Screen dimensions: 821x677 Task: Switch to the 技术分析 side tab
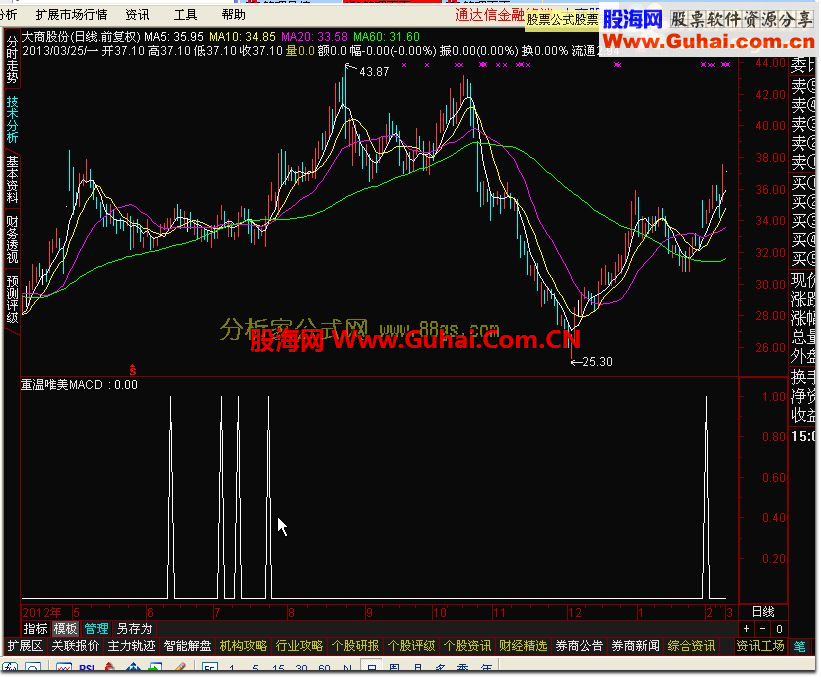click(12, 120)
